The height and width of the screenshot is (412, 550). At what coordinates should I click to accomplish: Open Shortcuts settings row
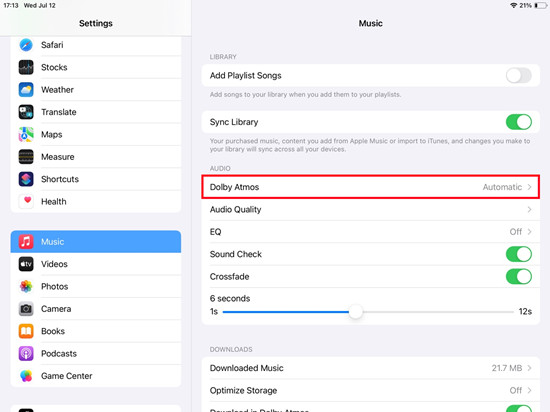tap(96, 179)
